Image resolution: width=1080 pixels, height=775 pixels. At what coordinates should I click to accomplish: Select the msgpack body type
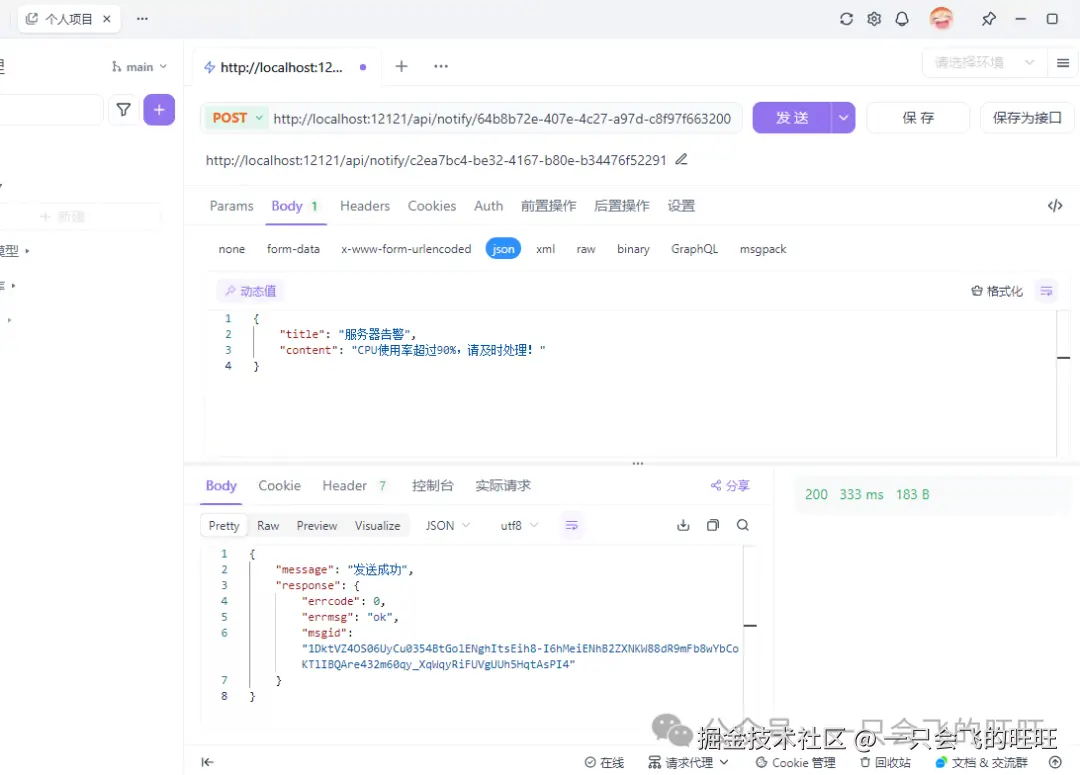click(x=763, y=249)
